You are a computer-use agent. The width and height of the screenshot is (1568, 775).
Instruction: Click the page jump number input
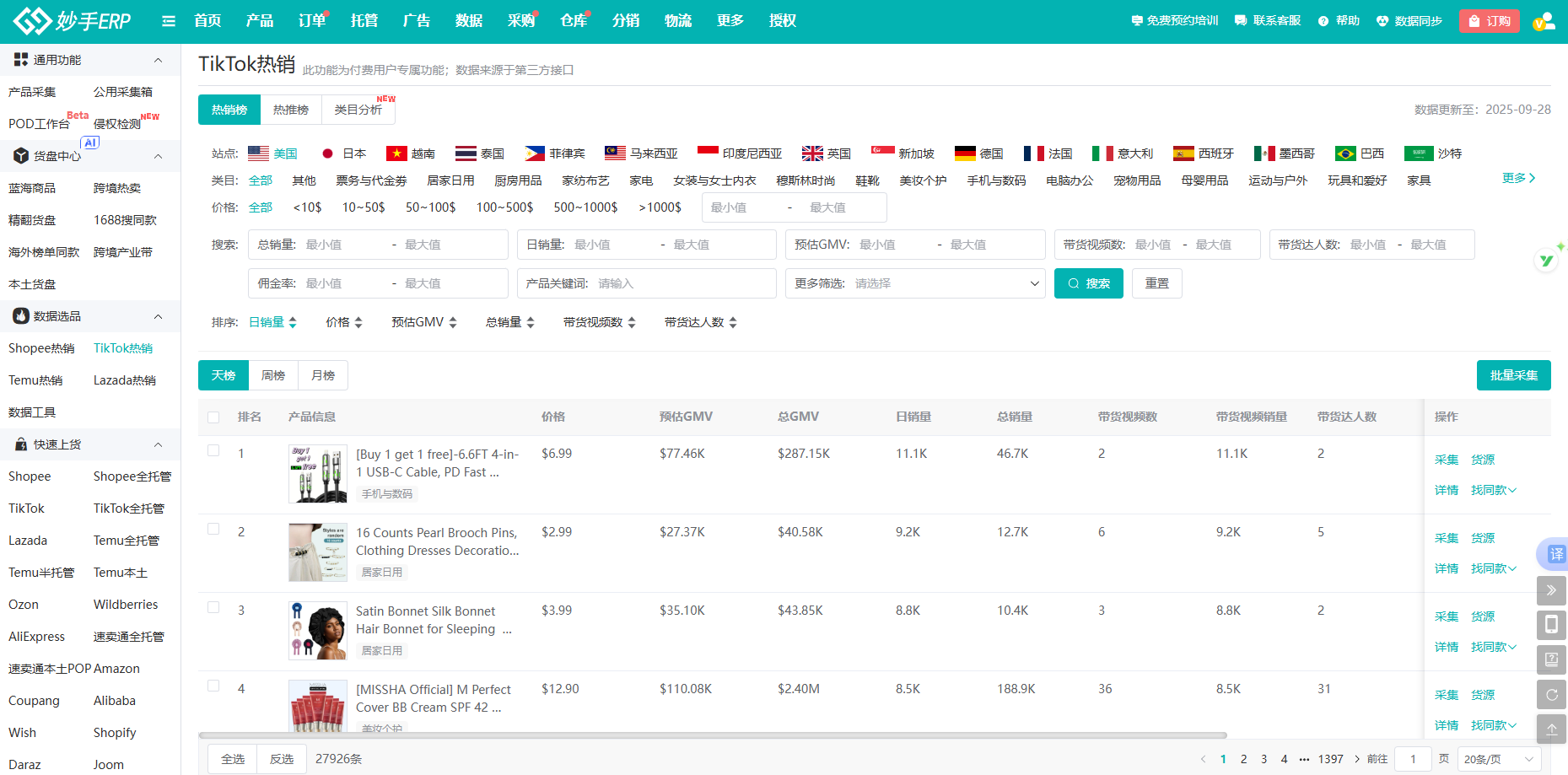[x=1414, y=759]
